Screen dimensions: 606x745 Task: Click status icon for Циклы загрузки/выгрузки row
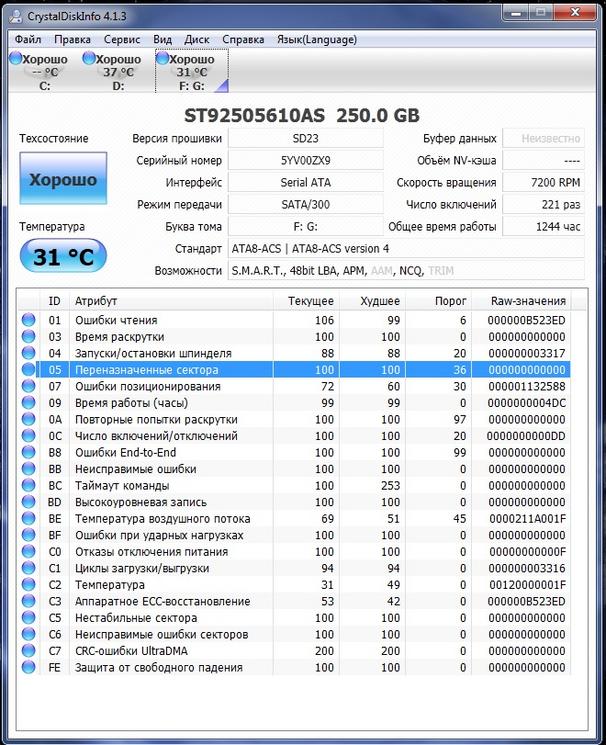tap(29, 568)
